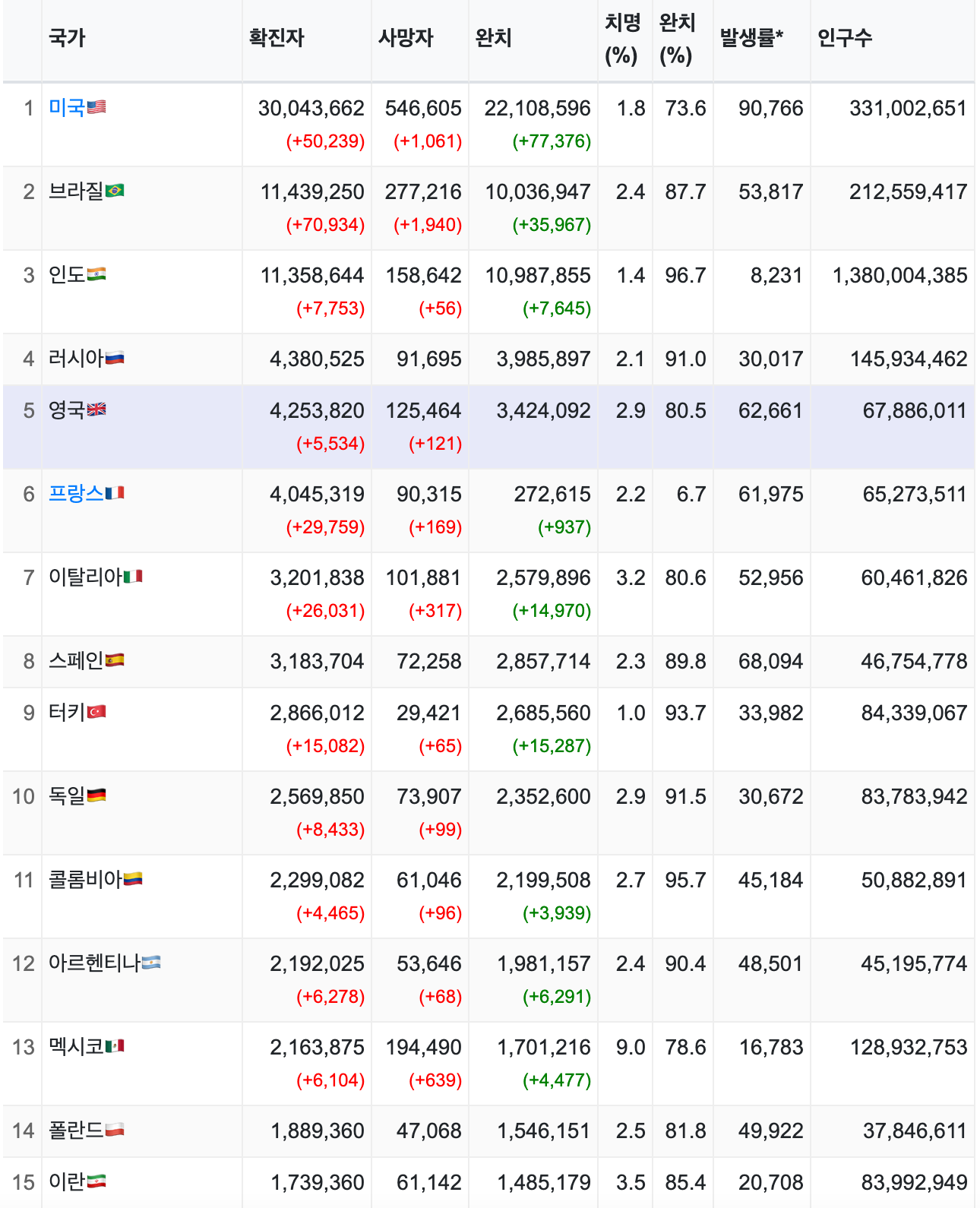Click Turkey recovery rate 93.7
Screen dimensions: 980x1208
tap(686, 713)
